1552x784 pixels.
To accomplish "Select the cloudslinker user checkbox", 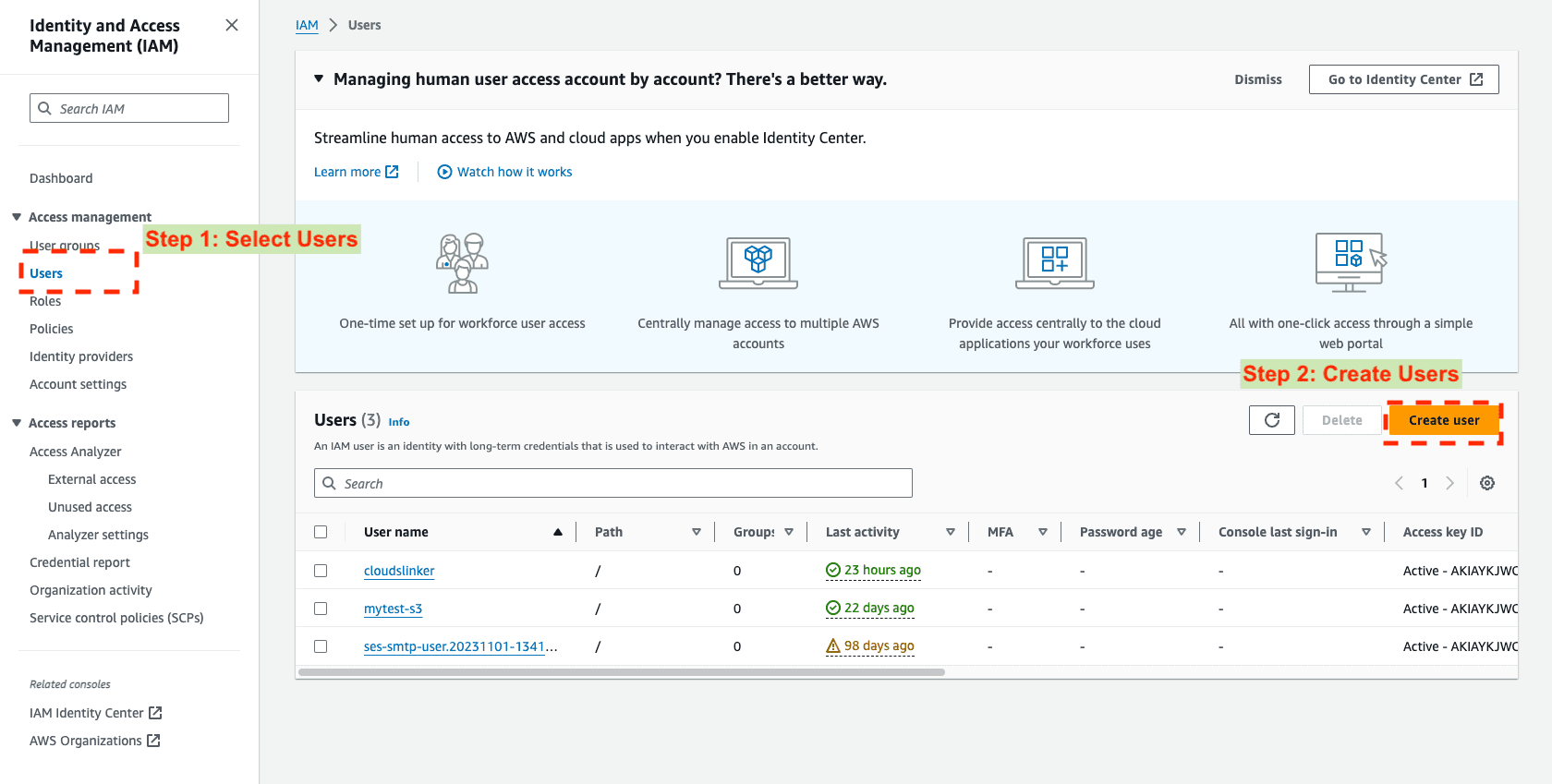I will coord(321,571).
